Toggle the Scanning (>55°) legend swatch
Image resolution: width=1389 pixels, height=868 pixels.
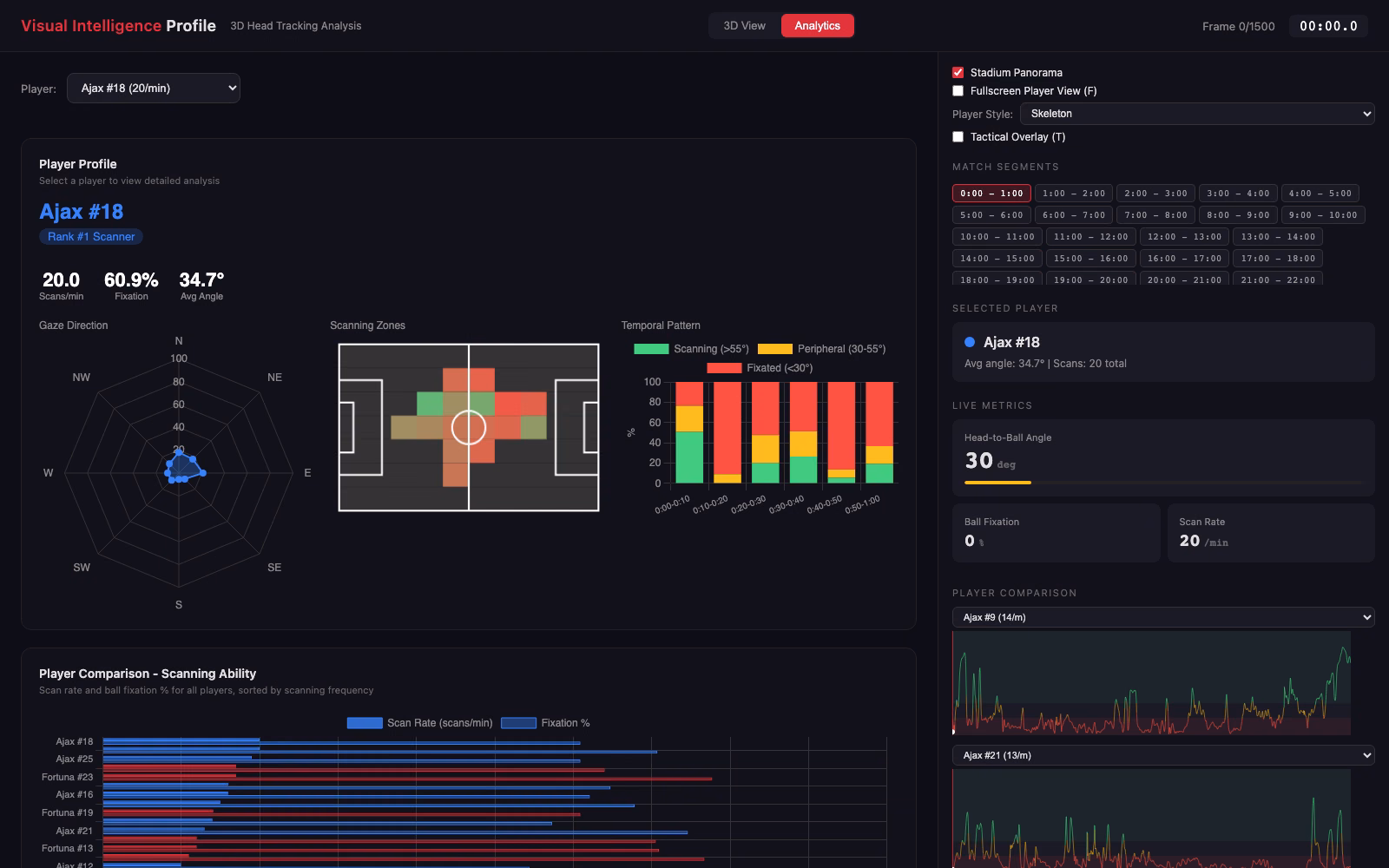point(651,349)
